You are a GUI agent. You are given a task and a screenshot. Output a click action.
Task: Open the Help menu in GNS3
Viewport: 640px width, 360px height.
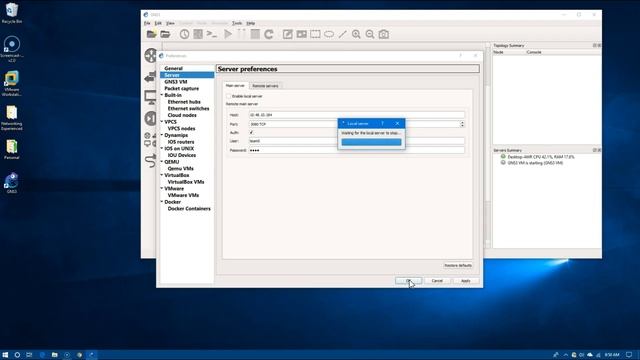(x=251, y=23)
